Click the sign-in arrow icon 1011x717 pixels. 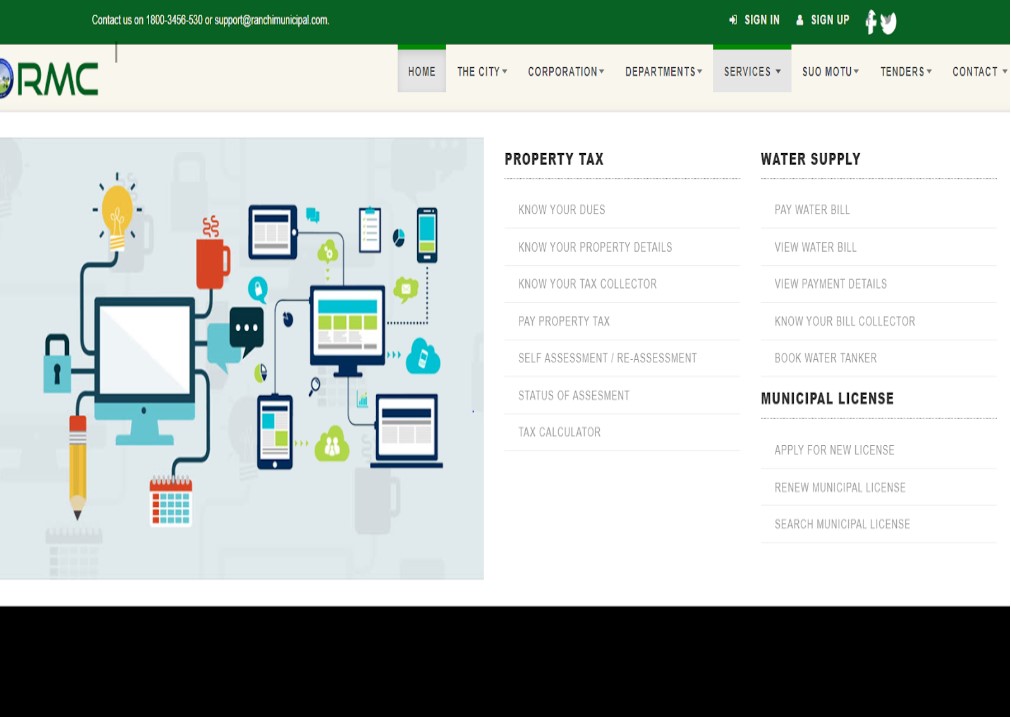733,19
